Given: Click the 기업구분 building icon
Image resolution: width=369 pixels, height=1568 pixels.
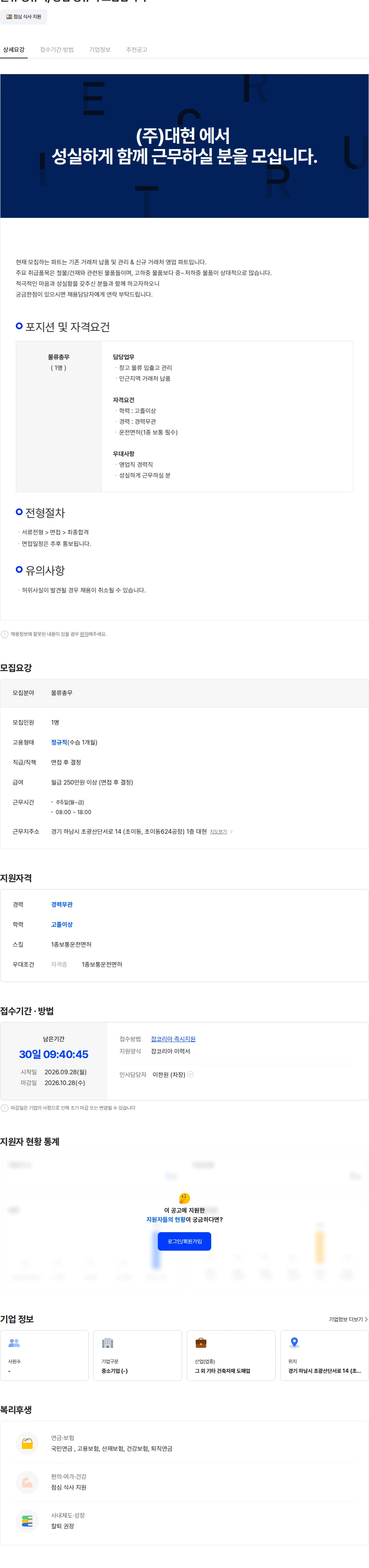Looking at the screenshot, I should 108,1343.
